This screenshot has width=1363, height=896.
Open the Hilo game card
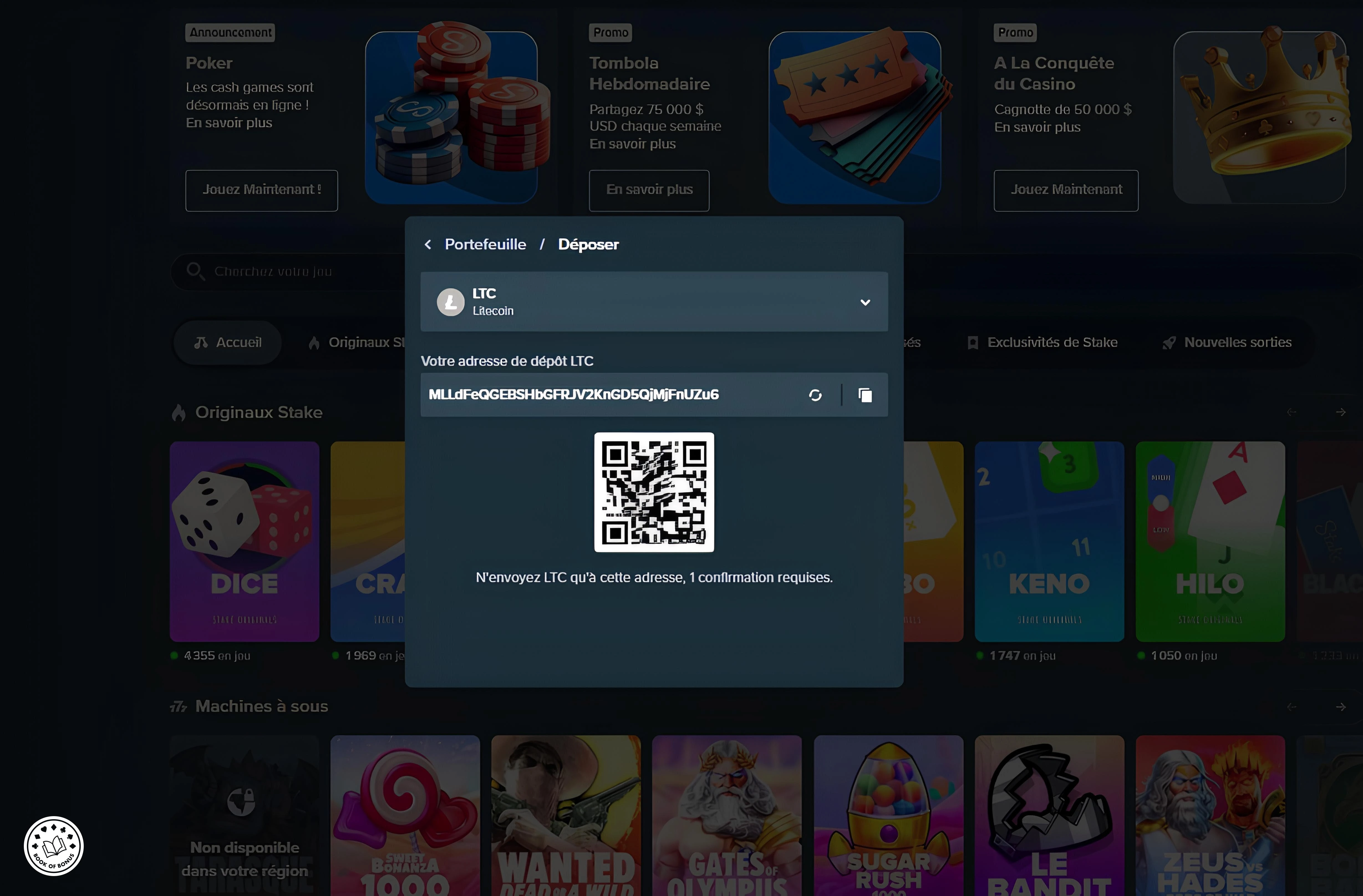(1210, 542)
